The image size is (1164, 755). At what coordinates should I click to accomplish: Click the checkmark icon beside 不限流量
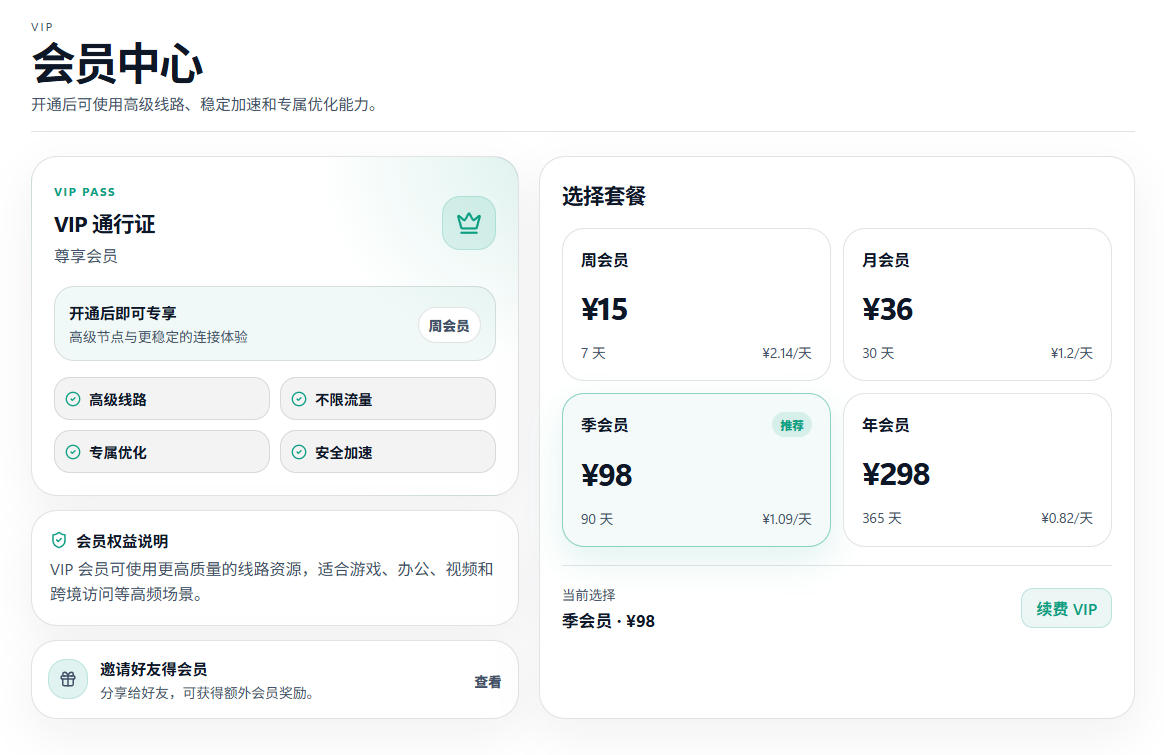[x=299, y=399]
